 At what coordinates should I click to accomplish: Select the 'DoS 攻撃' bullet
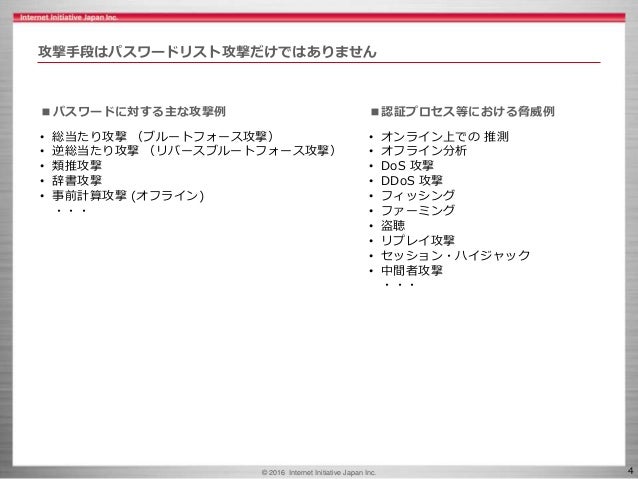pos(407,166)
